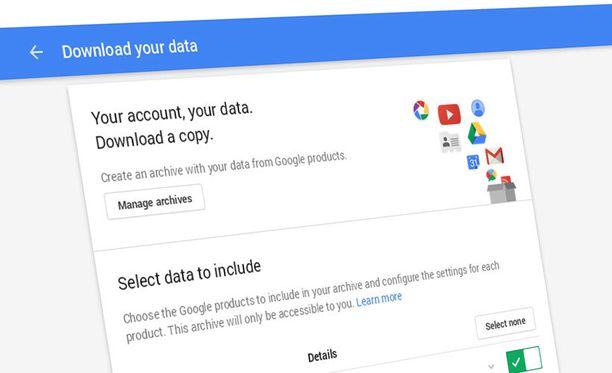Image resolution: width=612 pixels, height=373 pixels.
Task: Click the small red feed icon
Action: pyautogui.click(x=506, y=180)
